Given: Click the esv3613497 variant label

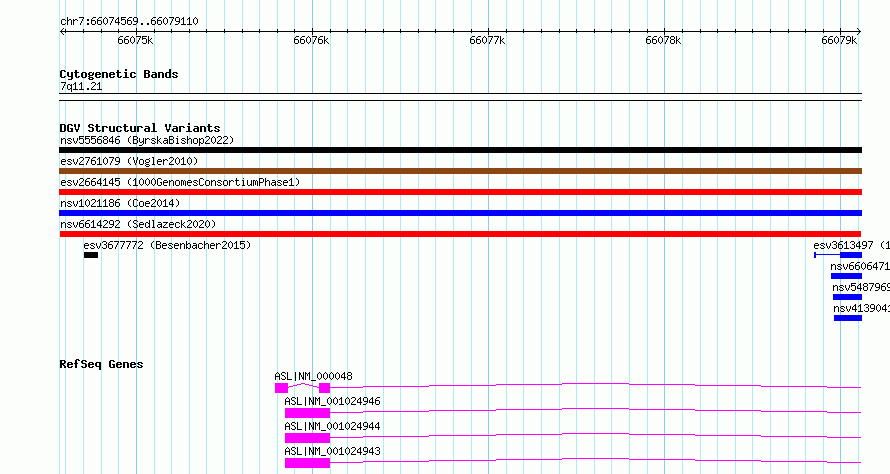Looking at the screenshot, I should 851,245.
